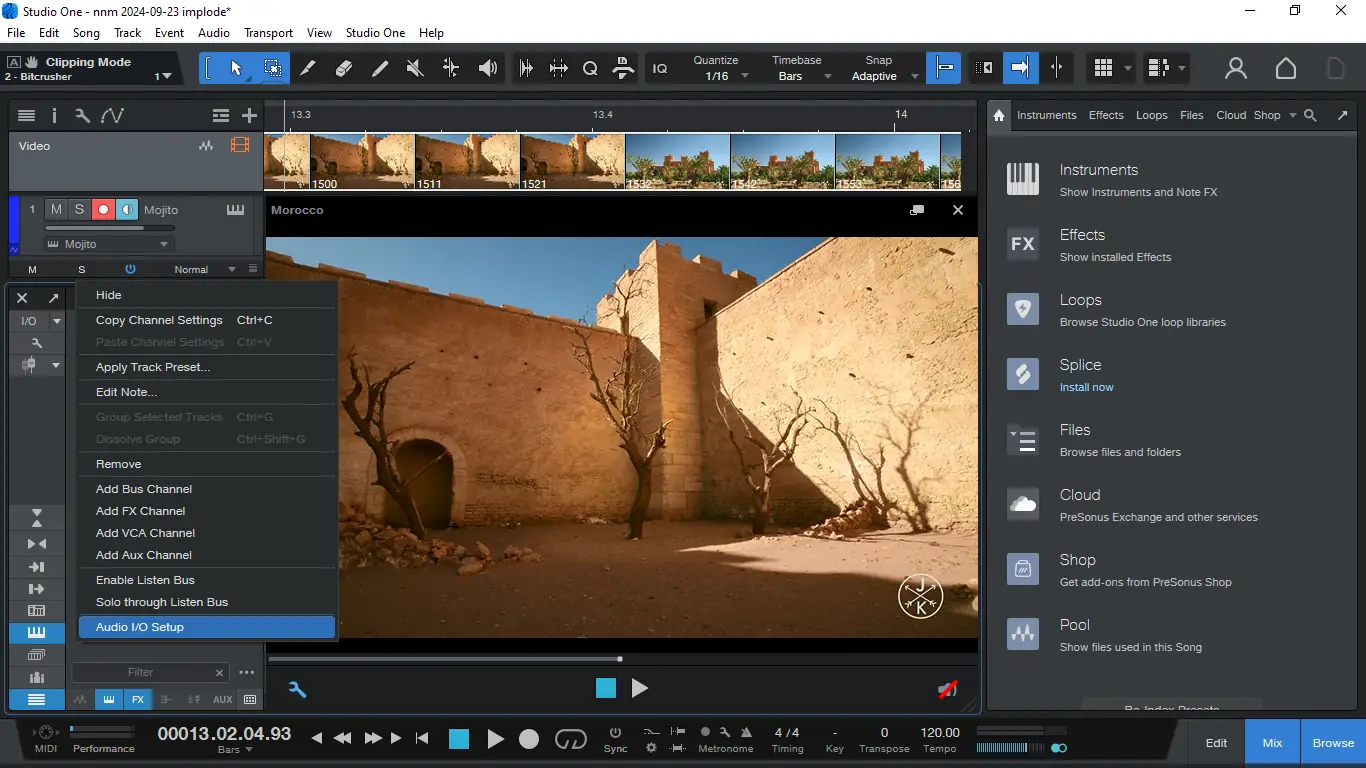
Task: Open the Instruments piano icon in browser
Action: point(1022,179)
